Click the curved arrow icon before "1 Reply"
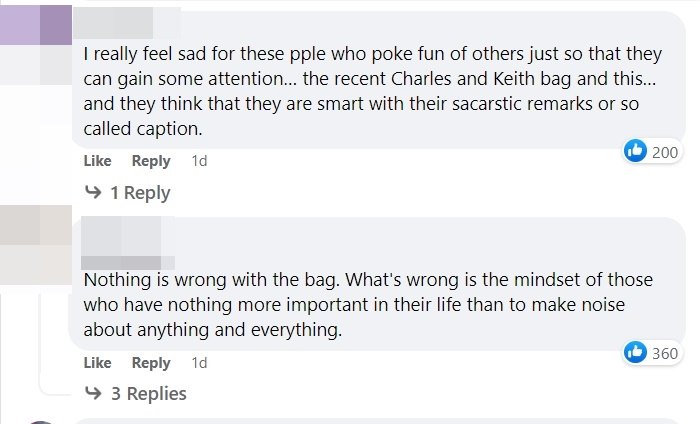 tap(93, 192)
